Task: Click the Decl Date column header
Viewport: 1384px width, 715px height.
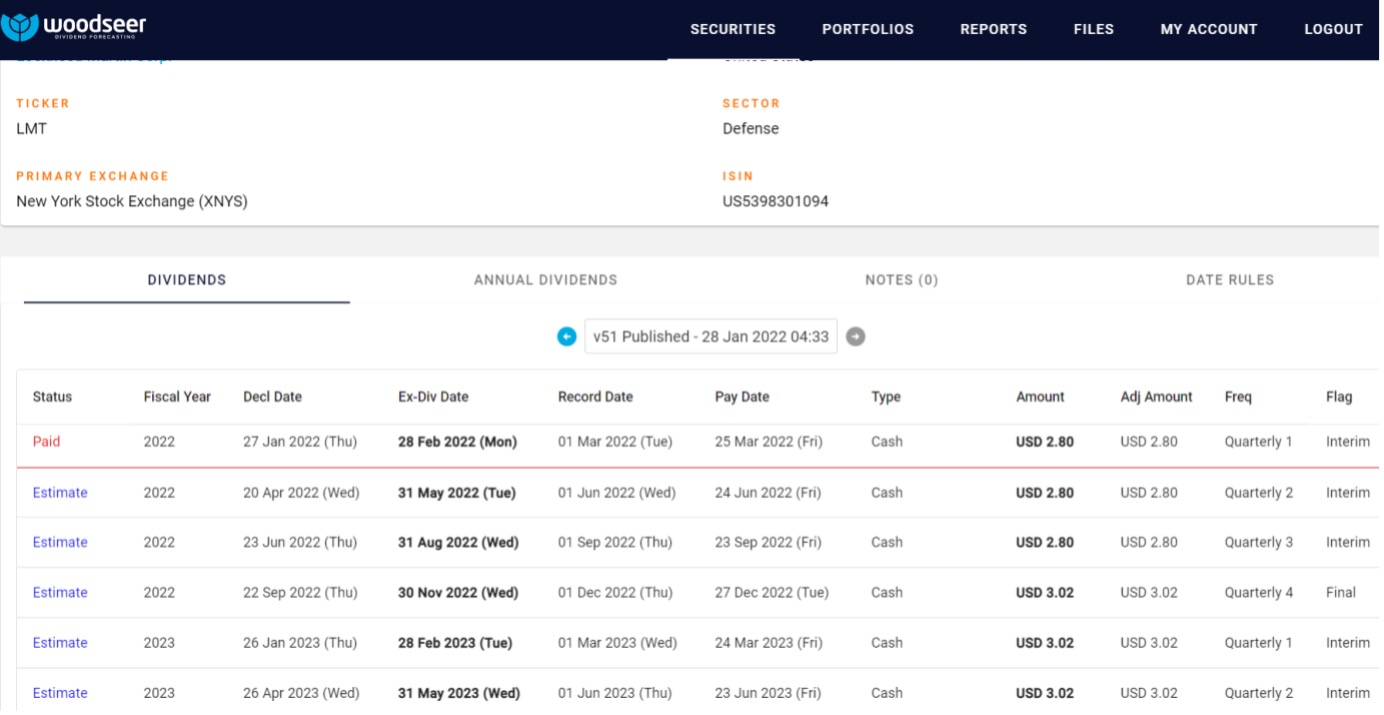Action: point(272,397)
